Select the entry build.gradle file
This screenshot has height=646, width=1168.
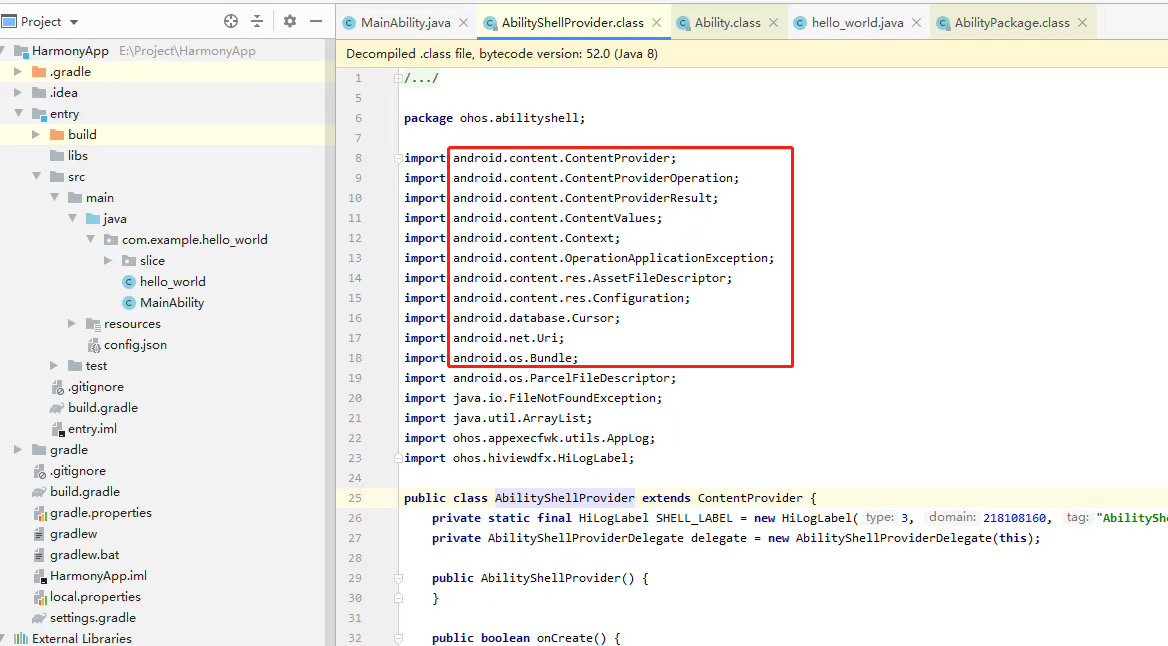point(103,408)
